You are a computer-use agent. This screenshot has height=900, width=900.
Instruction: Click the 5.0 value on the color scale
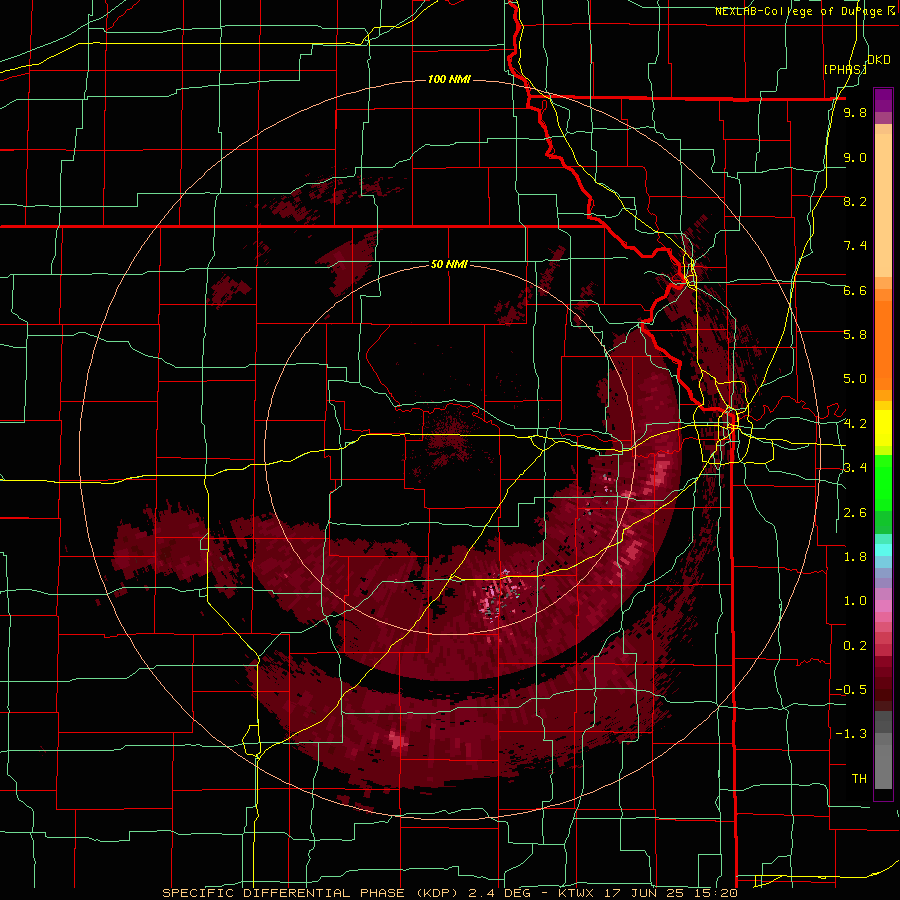[x=855, y=379]
